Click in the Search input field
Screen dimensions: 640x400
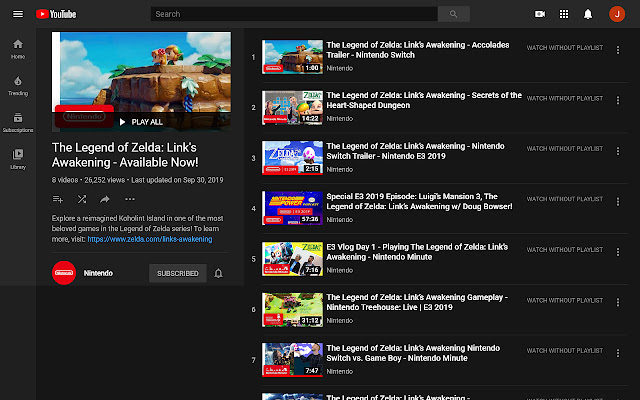294,14
